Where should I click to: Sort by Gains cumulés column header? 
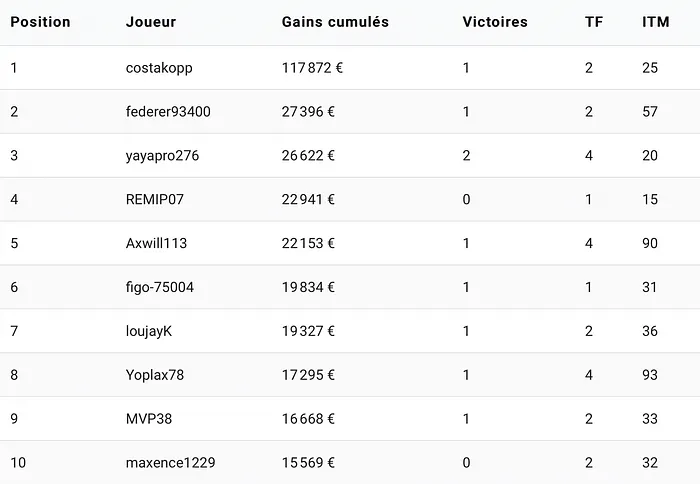pos(335,22)
